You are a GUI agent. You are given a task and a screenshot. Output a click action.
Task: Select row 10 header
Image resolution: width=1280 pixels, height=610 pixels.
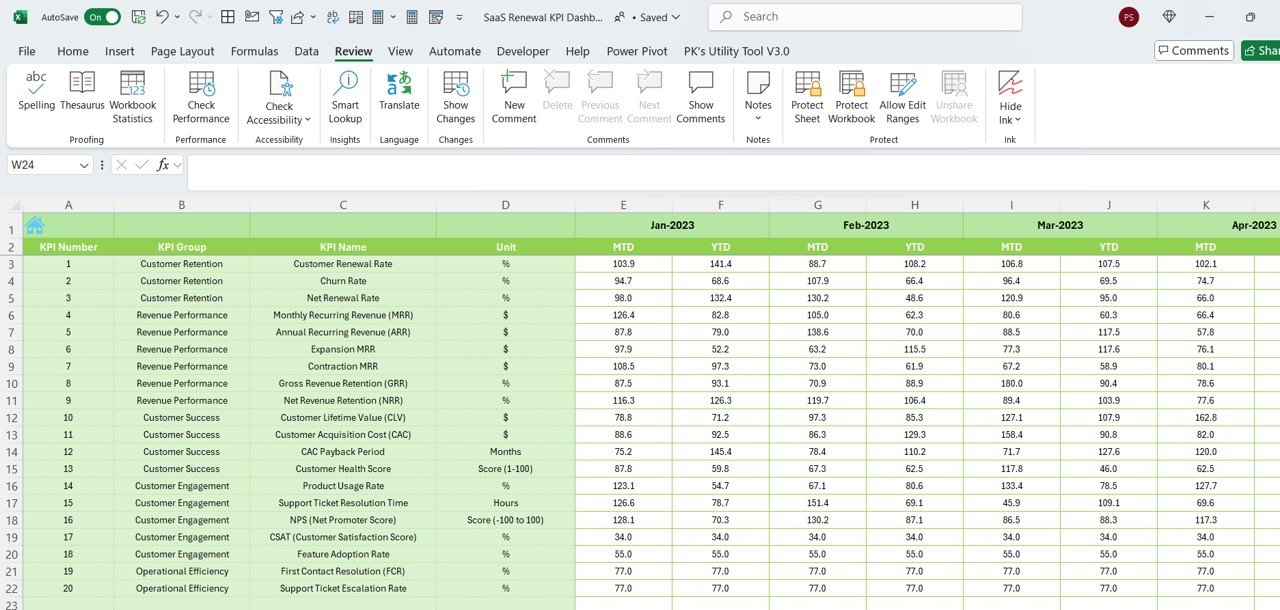[x=11, y=384]
